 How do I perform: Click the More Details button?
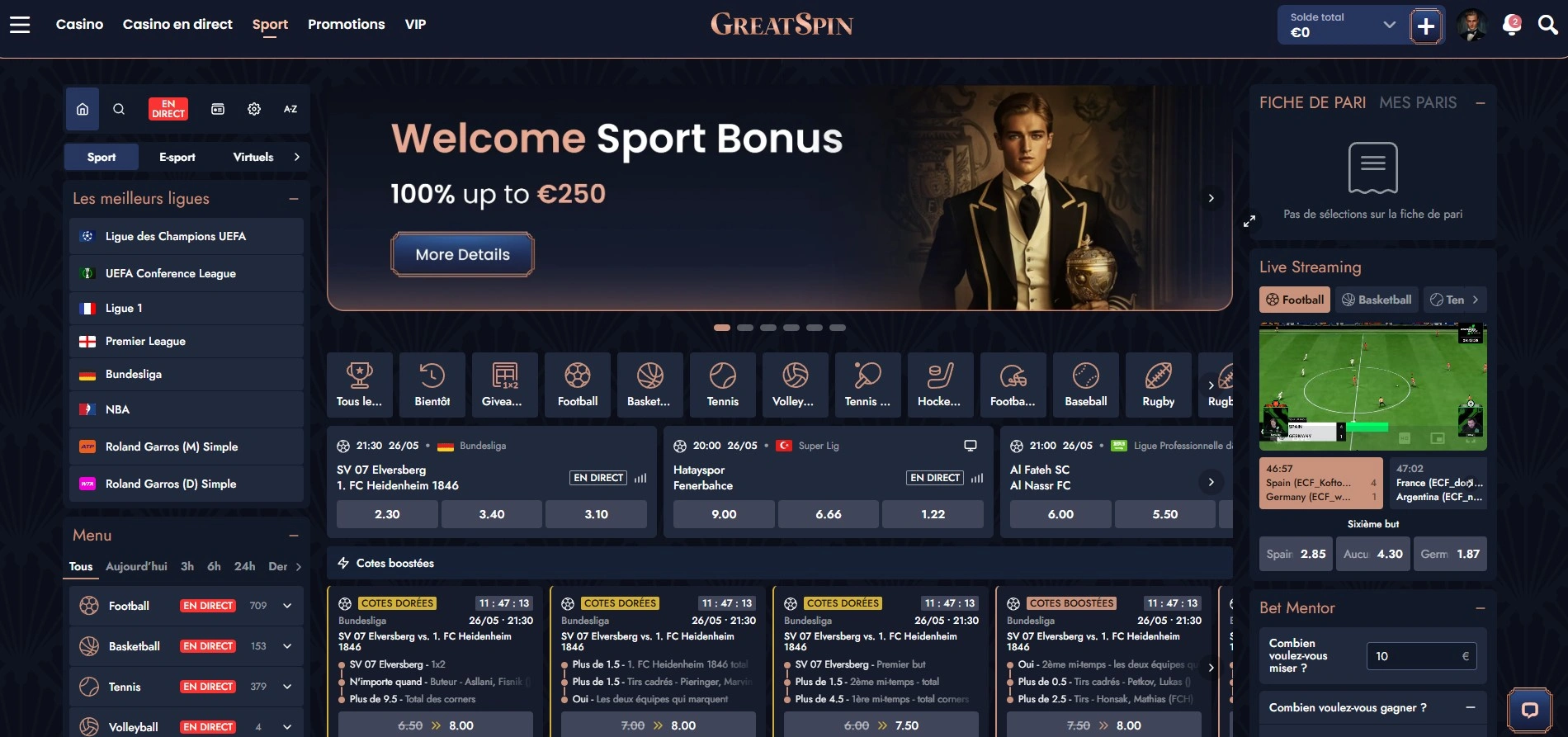click(462, 254)
